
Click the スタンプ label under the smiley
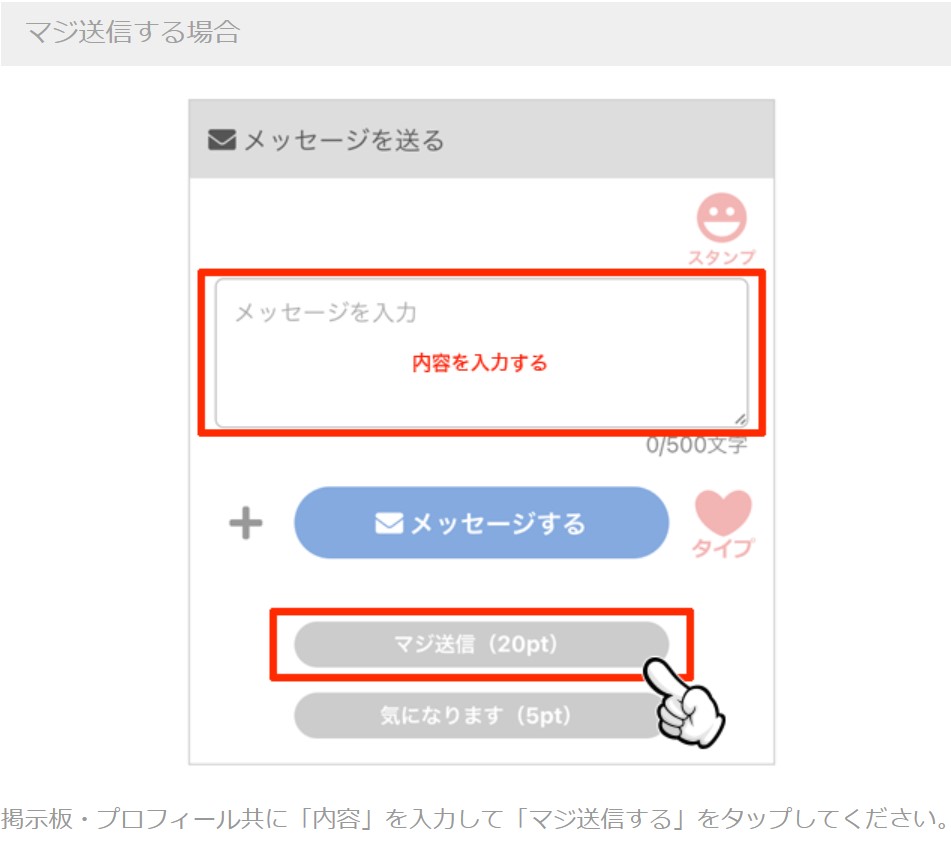coord(721,257)
